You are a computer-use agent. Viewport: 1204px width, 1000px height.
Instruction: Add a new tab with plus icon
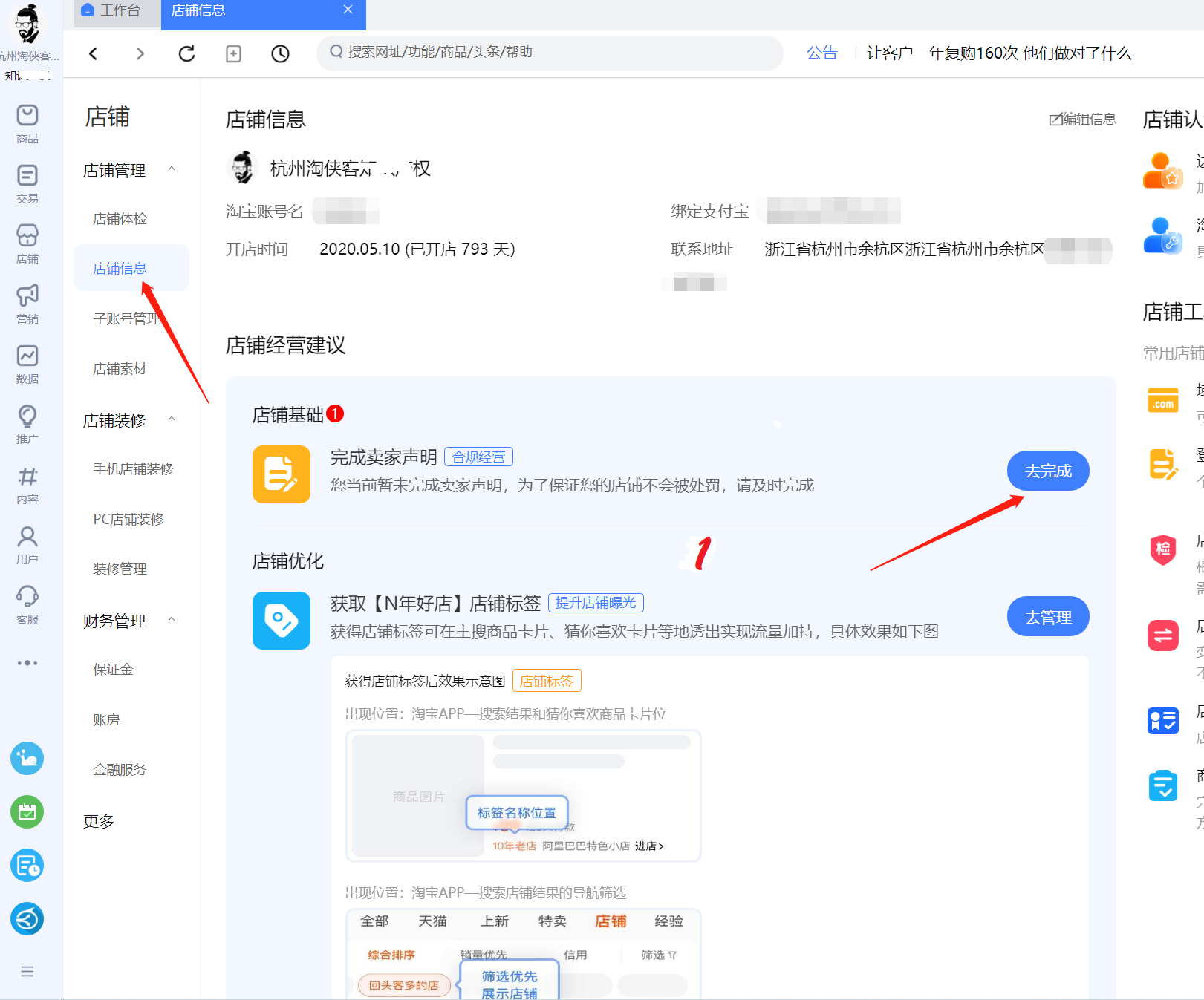pyautogui.click(x=233, y=53)
